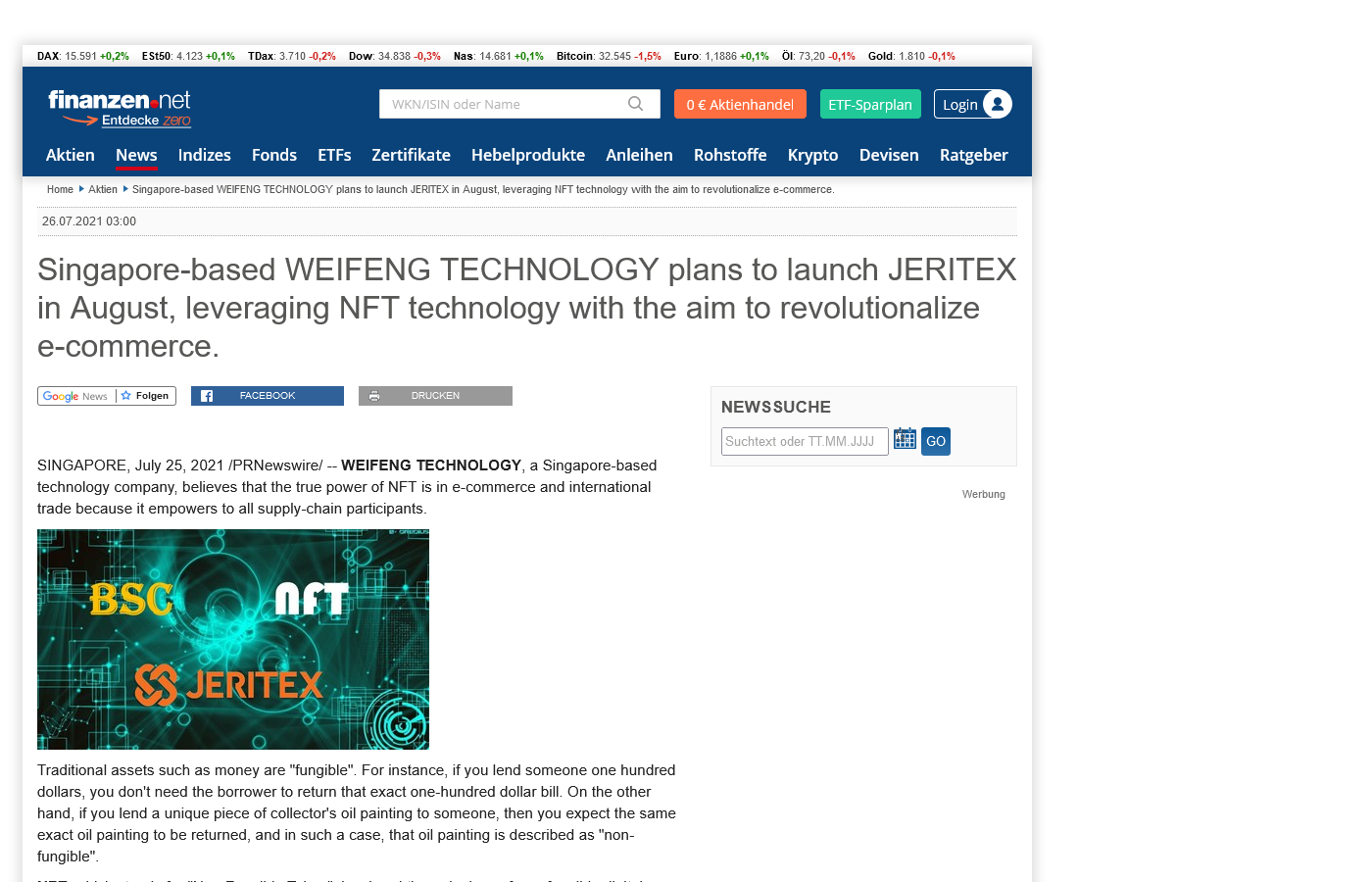The width and height of the screenshot is (1372, 882).
Task: Click the Home breadcrumb link
Action: [x=60, y=189]
